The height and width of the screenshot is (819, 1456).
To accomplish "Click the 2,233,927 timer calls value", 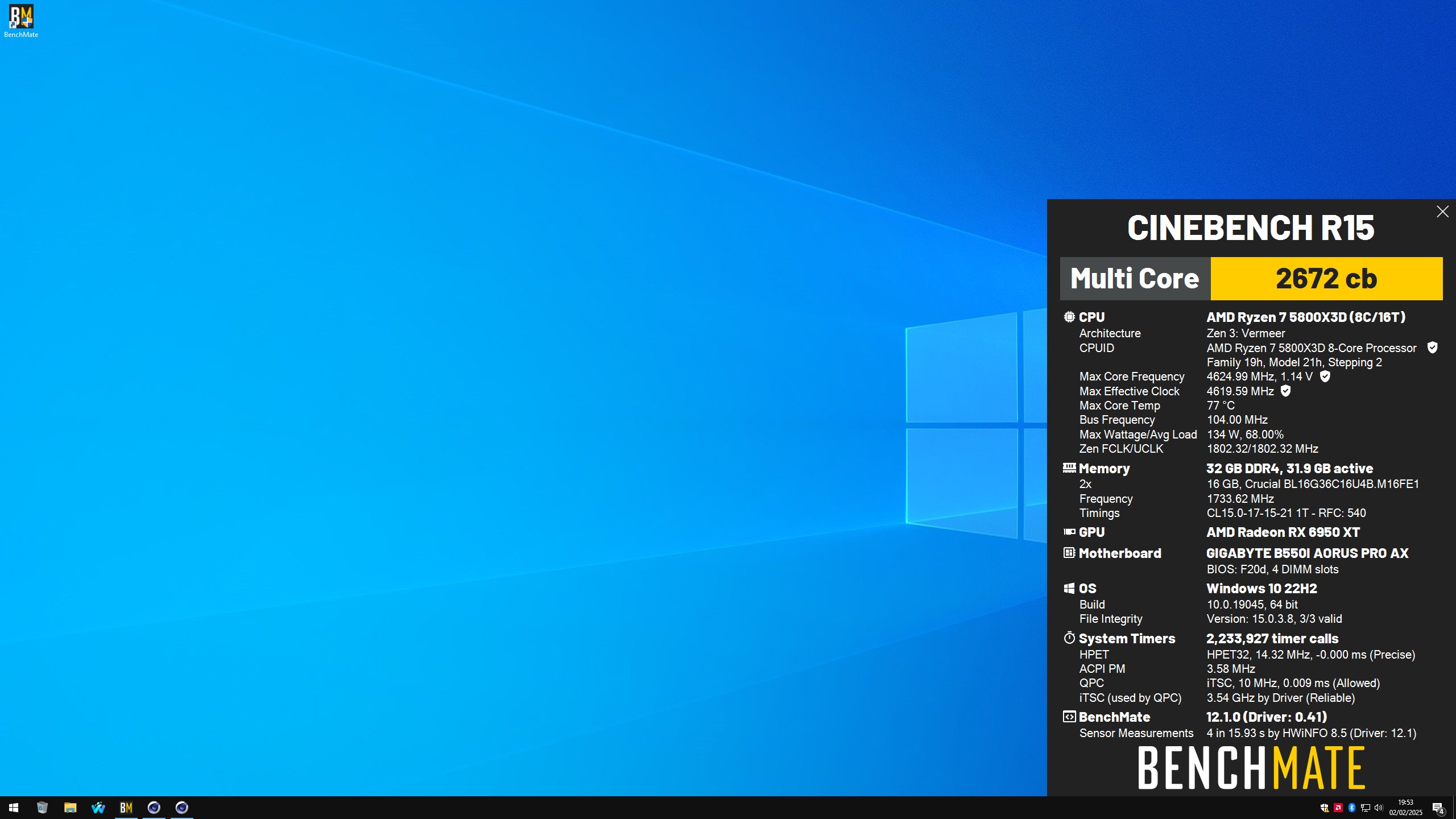I will click(1272, 639).
